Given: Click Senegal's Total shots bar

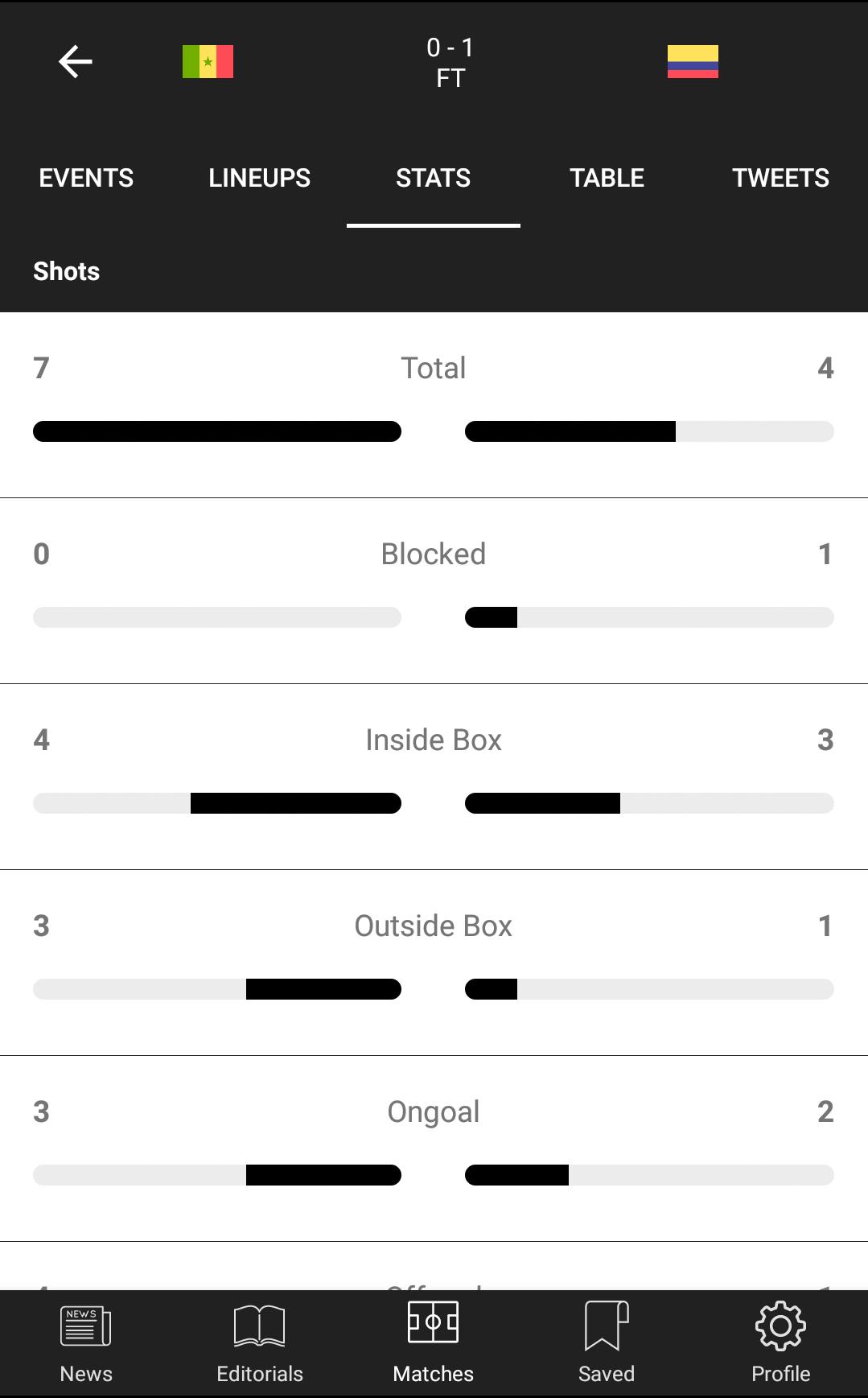Looking at the screenshot, I should pyautogui.click(x=217, y=431).
